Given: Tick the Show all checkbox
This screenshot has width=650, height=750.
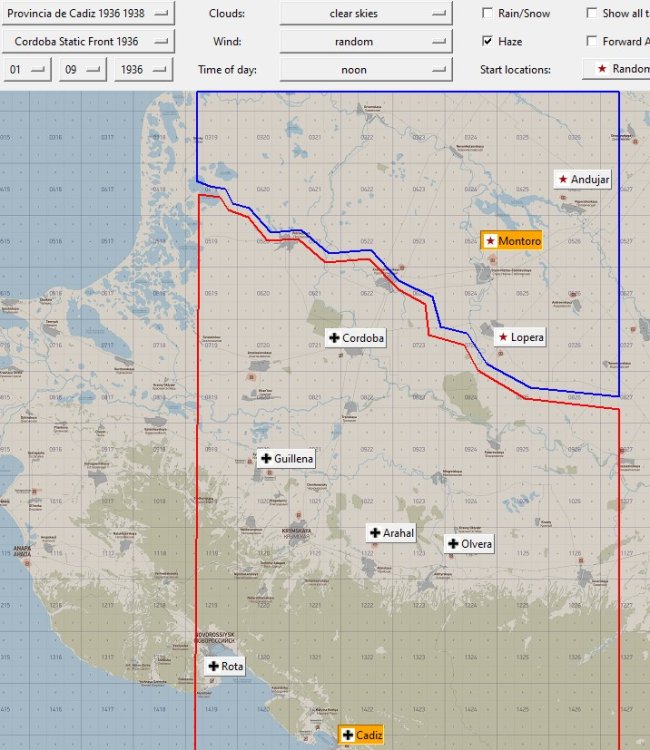Looking at the screenshot, I should click(x=592, y=13).
